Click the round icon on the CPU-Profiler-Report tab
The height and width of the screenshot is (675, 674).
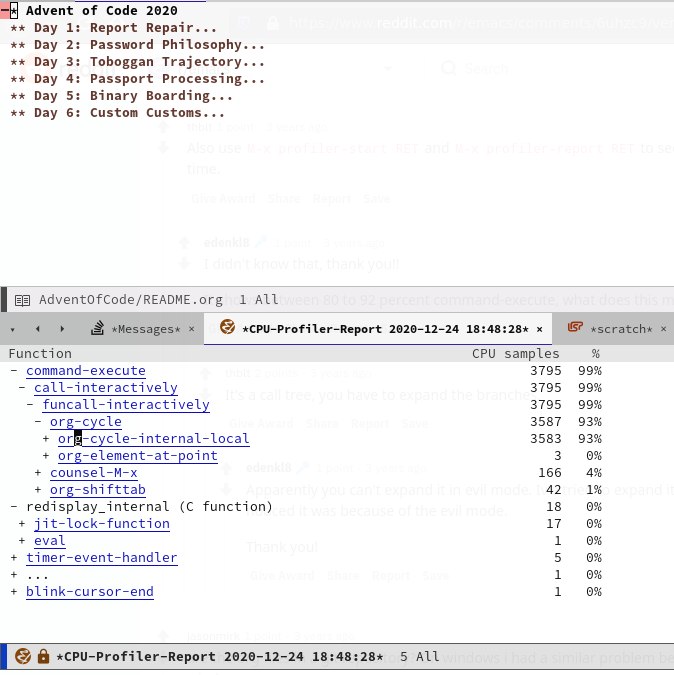[x=227, y=327]
